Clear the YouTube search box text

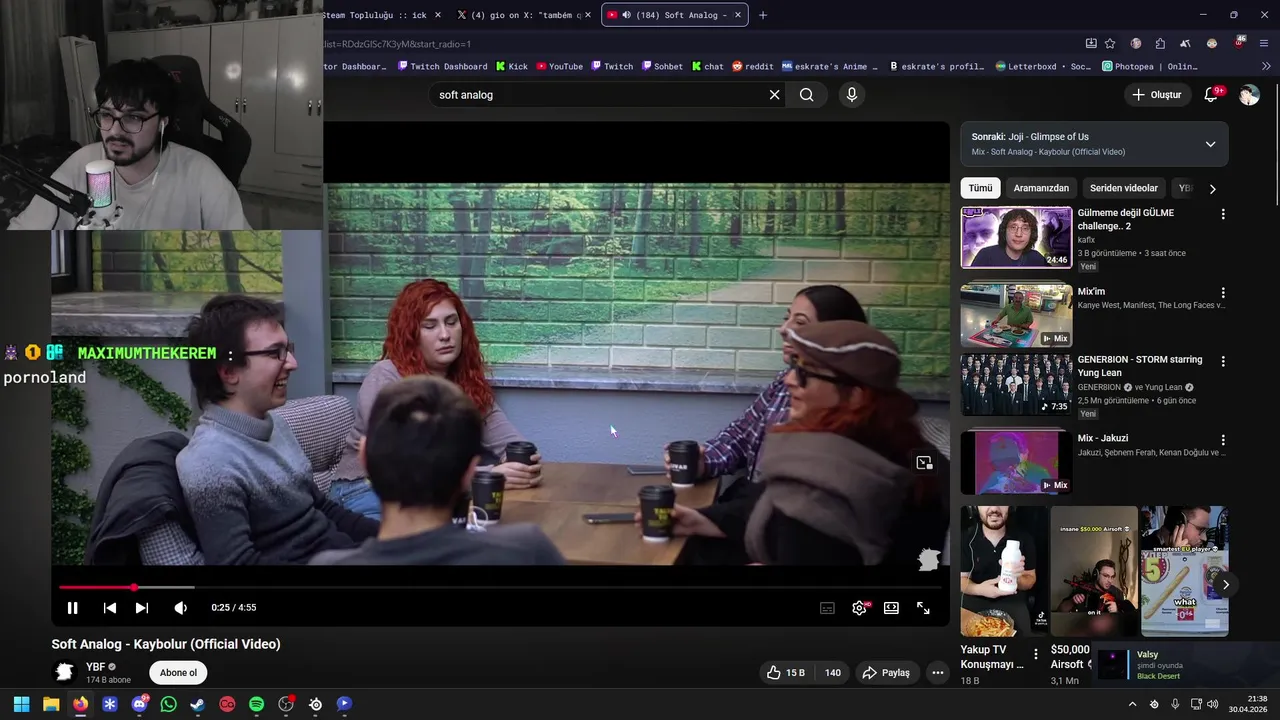[774, 95]
